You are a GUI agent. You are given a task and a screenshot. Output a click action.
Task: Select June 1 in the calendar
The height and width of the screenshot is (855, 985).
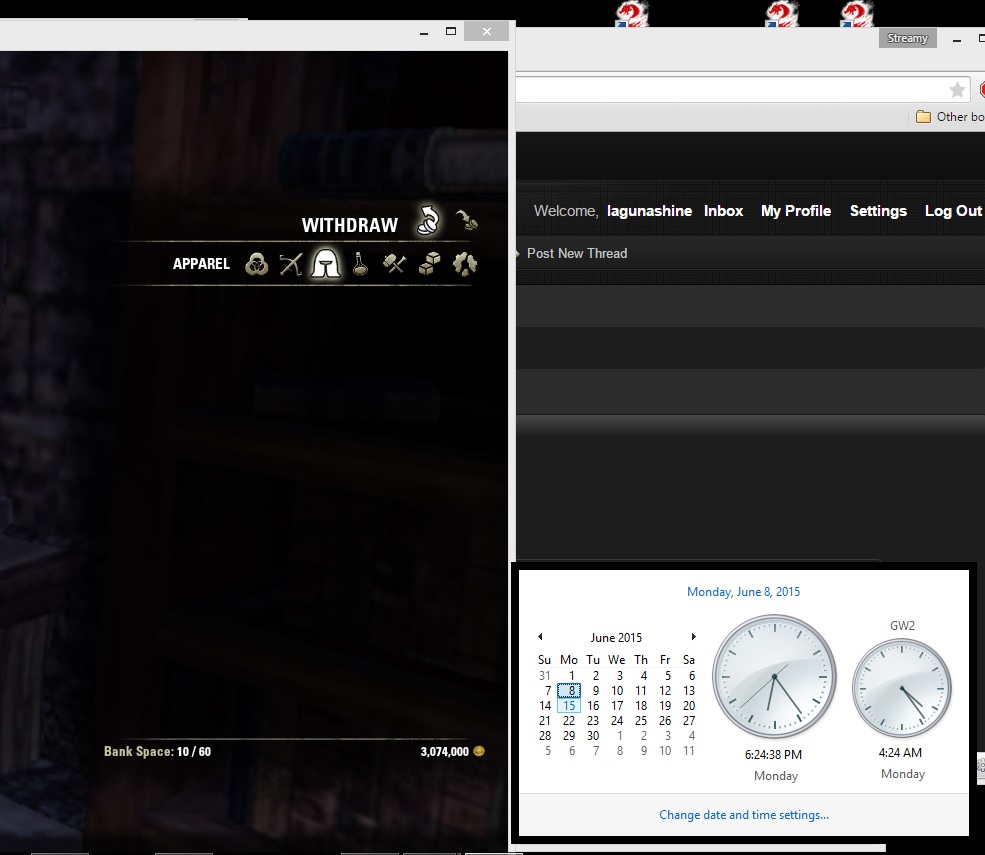tap(571, 675)
